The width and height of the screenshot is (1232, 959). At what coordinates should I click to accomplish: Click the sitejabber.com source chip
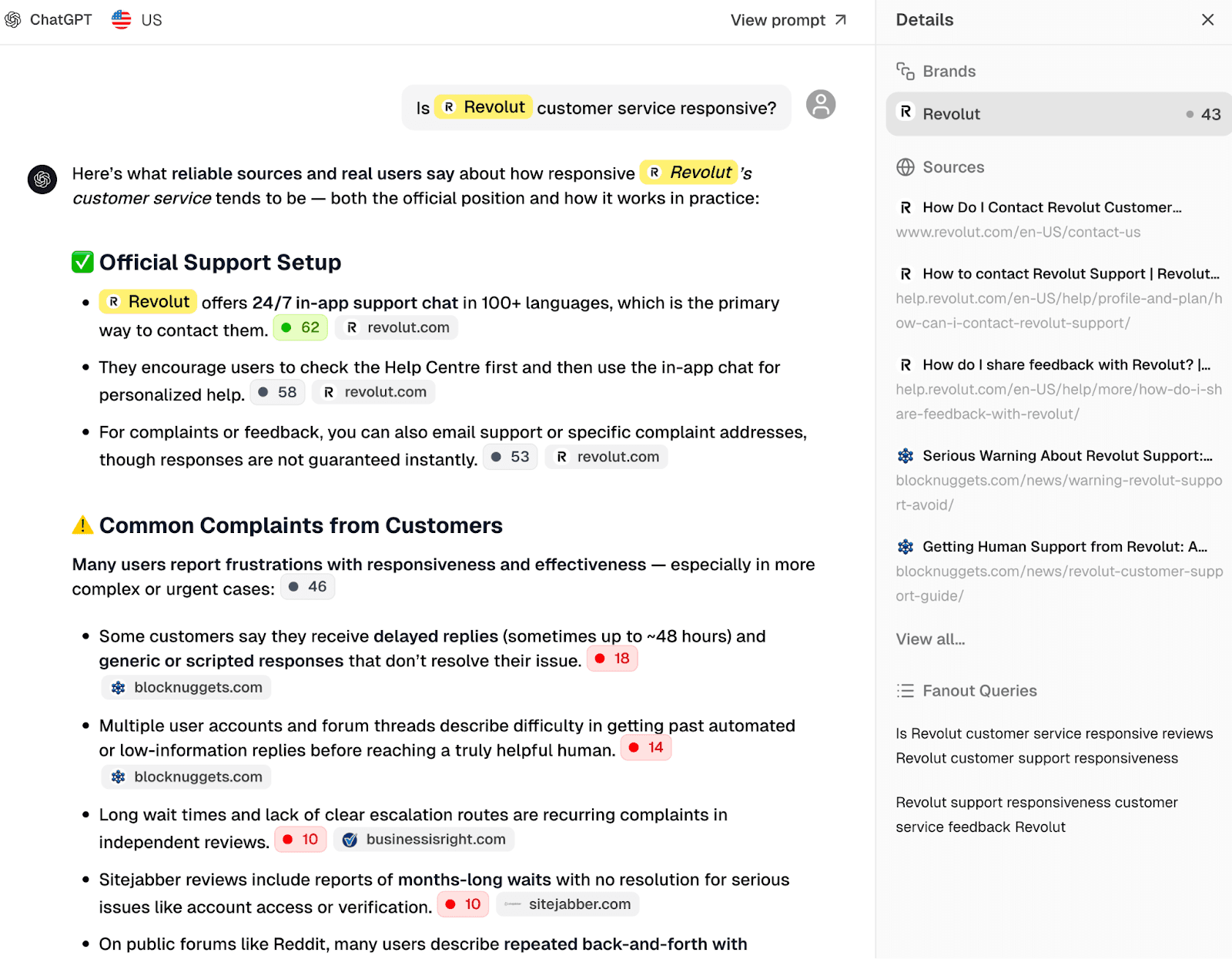567,904
